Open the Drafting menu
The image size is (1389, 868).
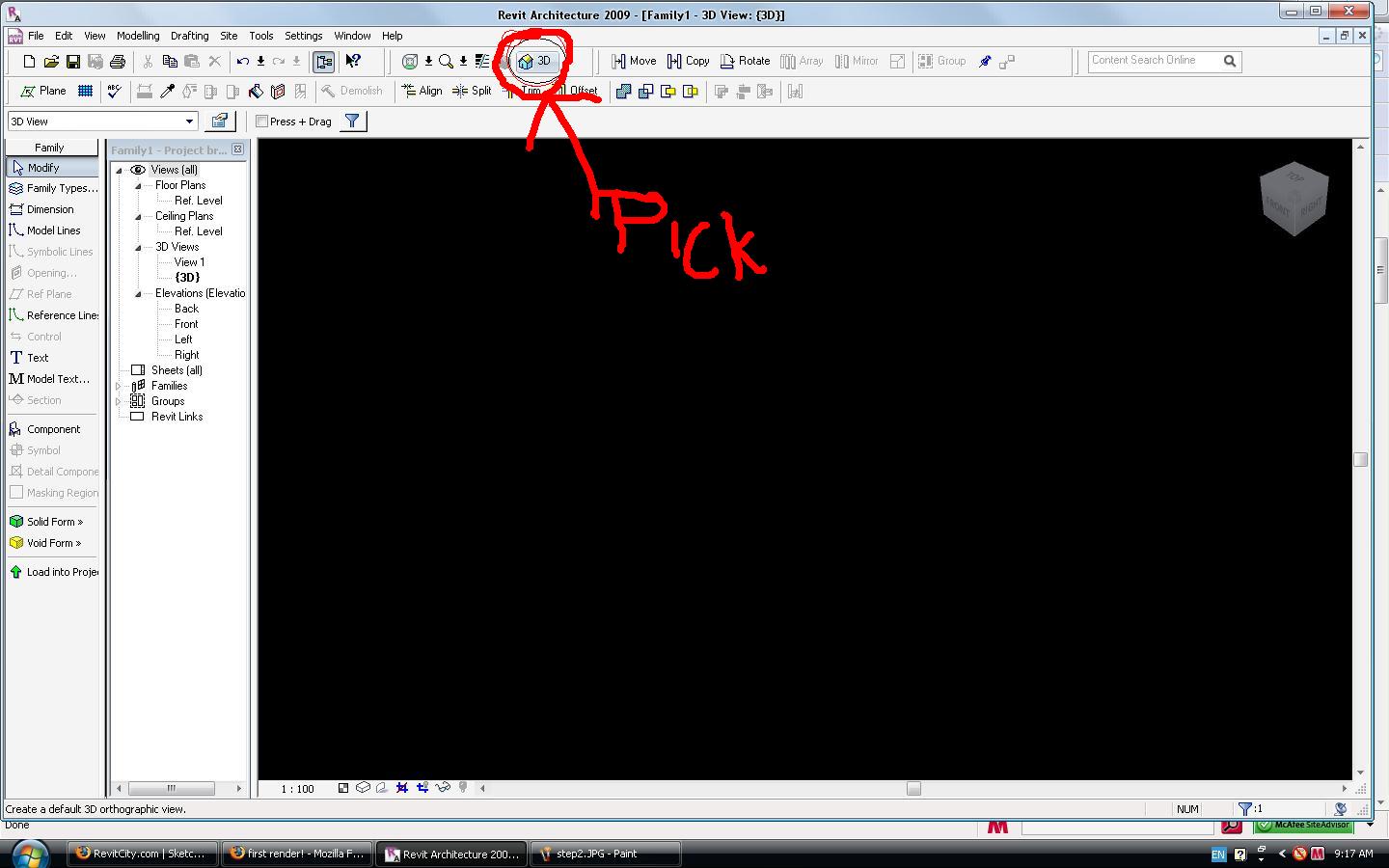pos(189,36)
